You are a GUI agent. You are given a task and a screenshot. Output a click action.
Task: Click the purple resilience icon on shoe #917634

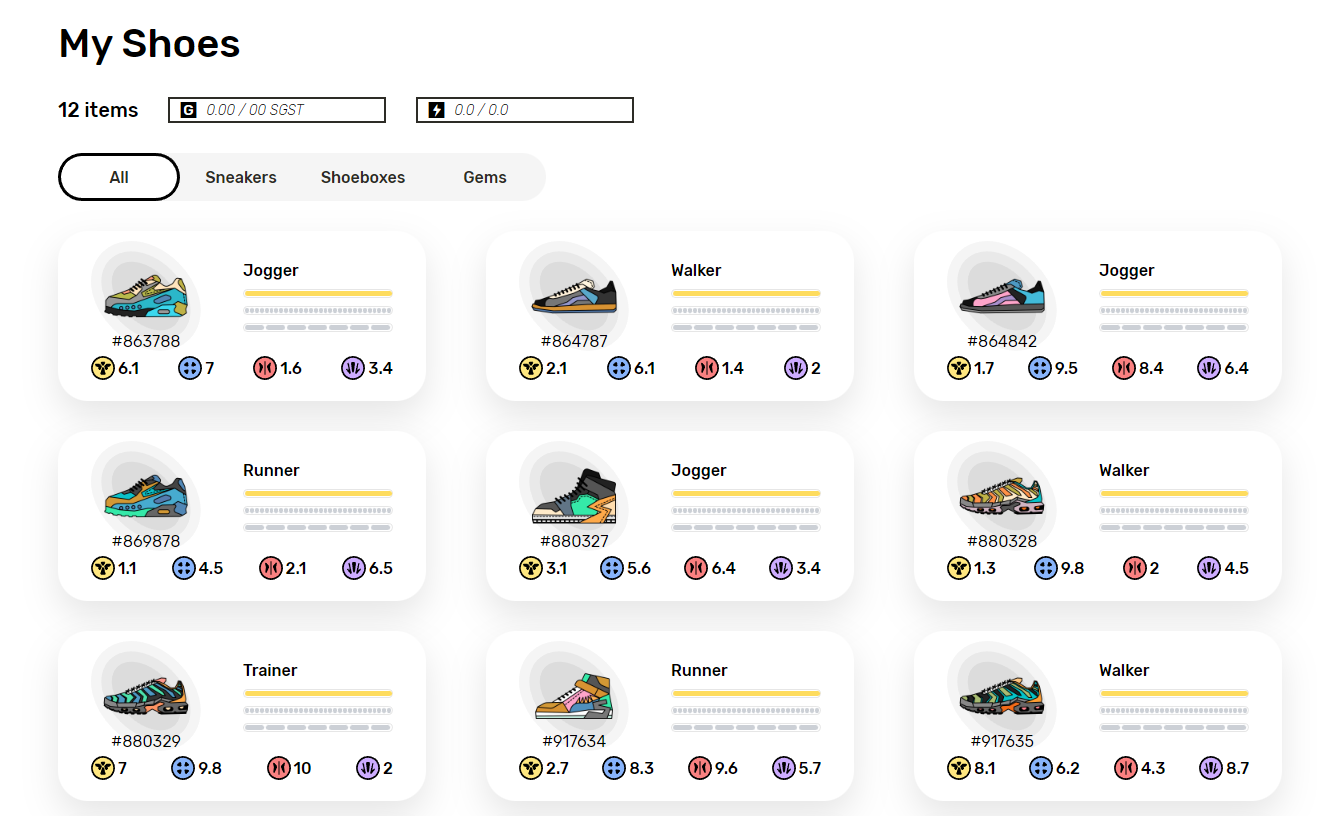(x=784, y=768)
